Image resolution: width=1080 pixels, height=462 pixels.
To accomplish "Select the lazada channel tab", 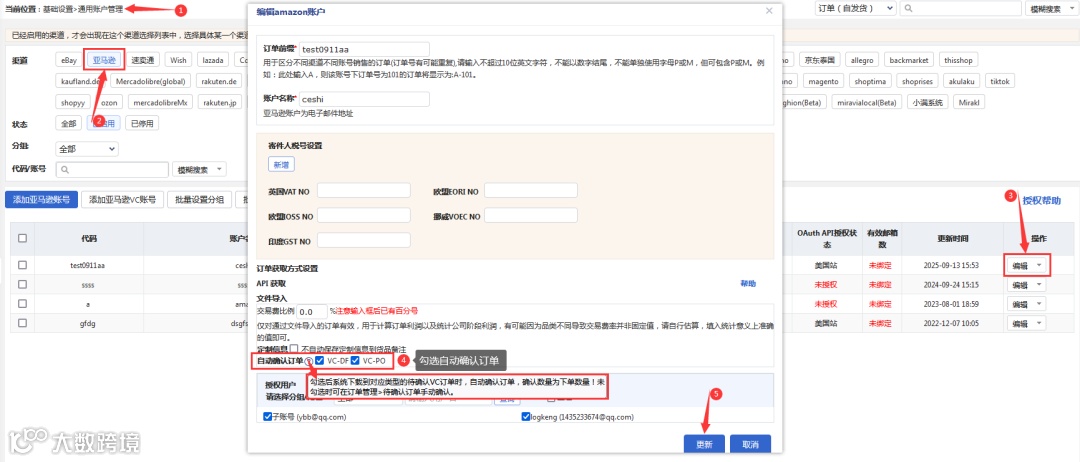I will [x=212, y=60].
